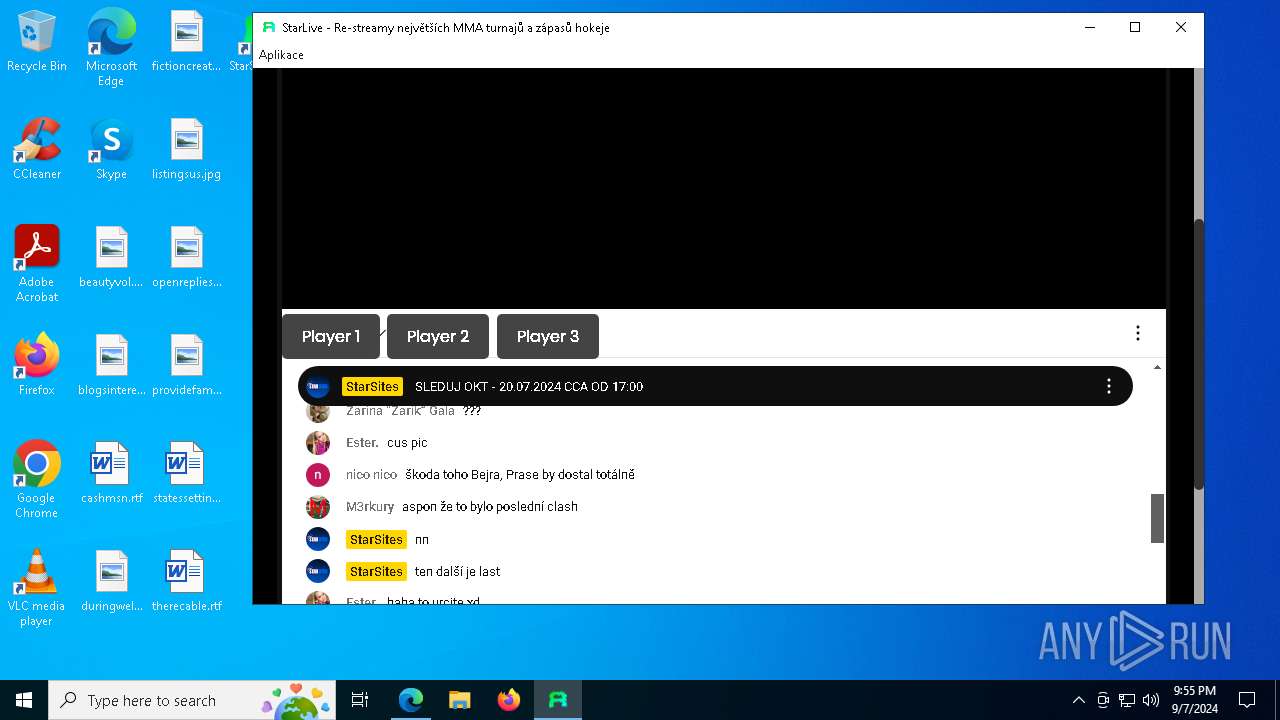This screenshot has height=720, width=1280.
Task: Click nico nico username in chat
Action: point(371,475)
